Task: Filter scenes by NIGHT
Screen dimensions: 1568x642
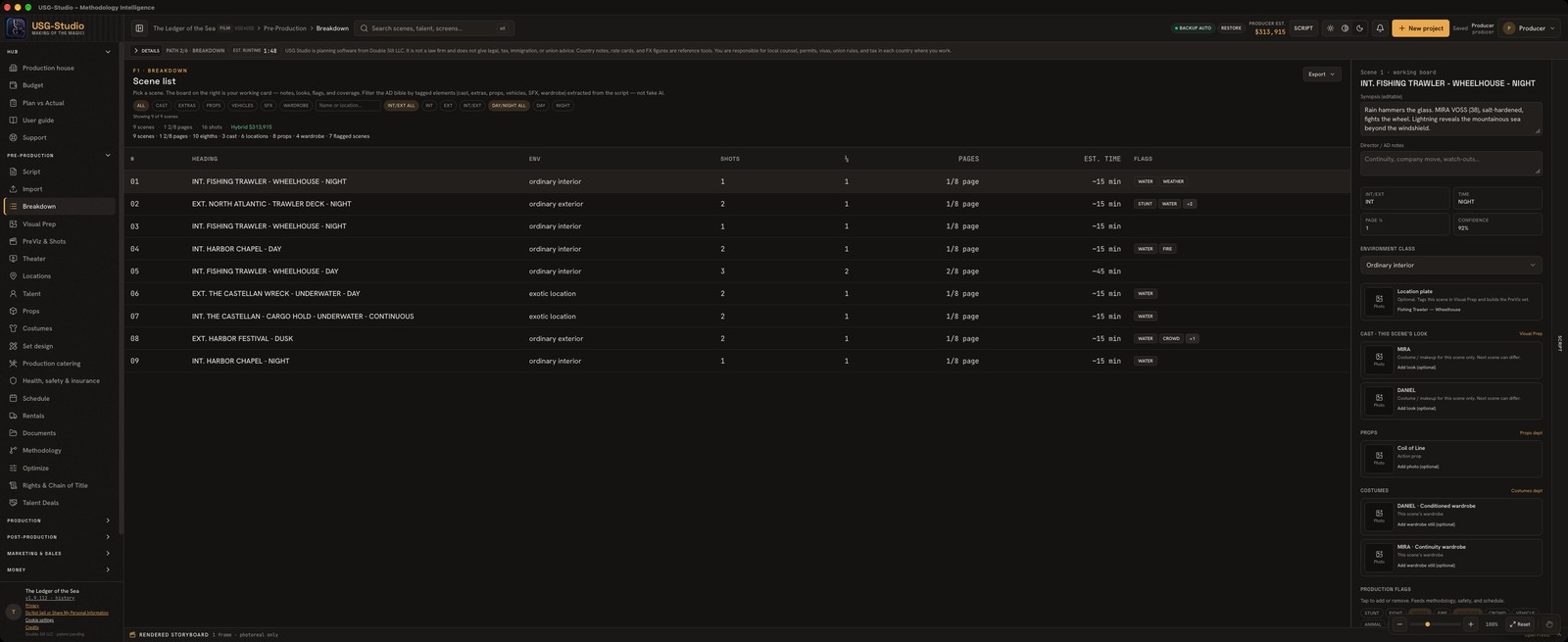Action: (563, 105)
